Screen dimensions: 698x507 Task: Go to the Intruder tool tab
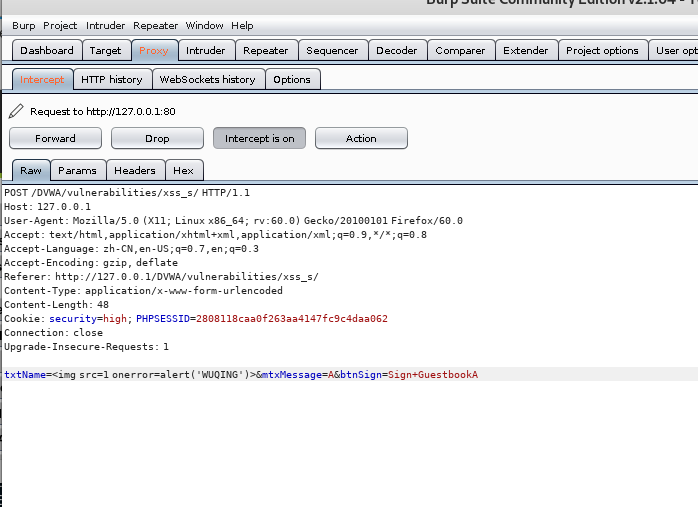click(206, 50)
